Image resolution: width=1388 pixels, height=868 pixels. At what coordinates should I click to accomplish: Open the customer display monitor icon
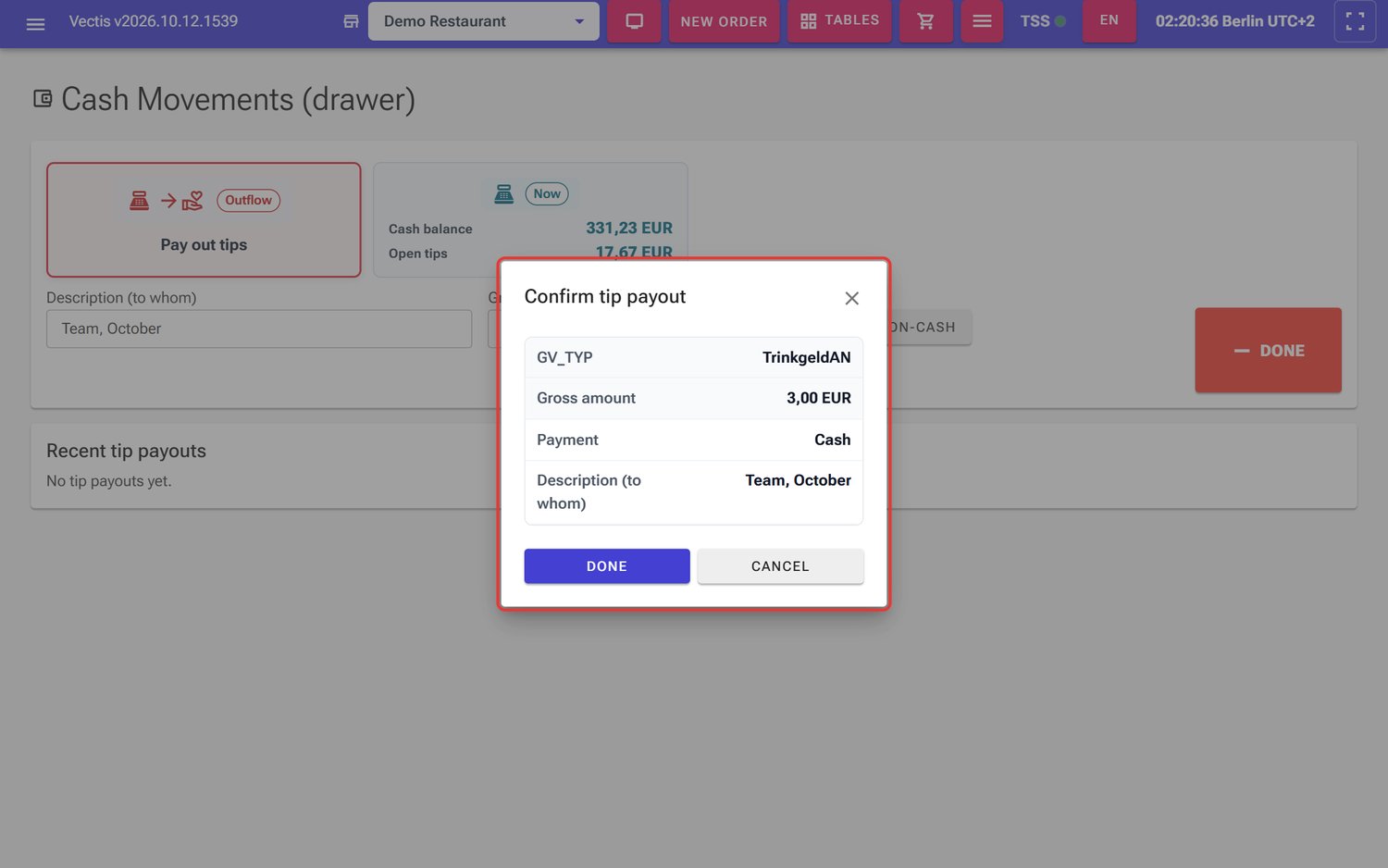pyautogui.click(x=634, y=21)
